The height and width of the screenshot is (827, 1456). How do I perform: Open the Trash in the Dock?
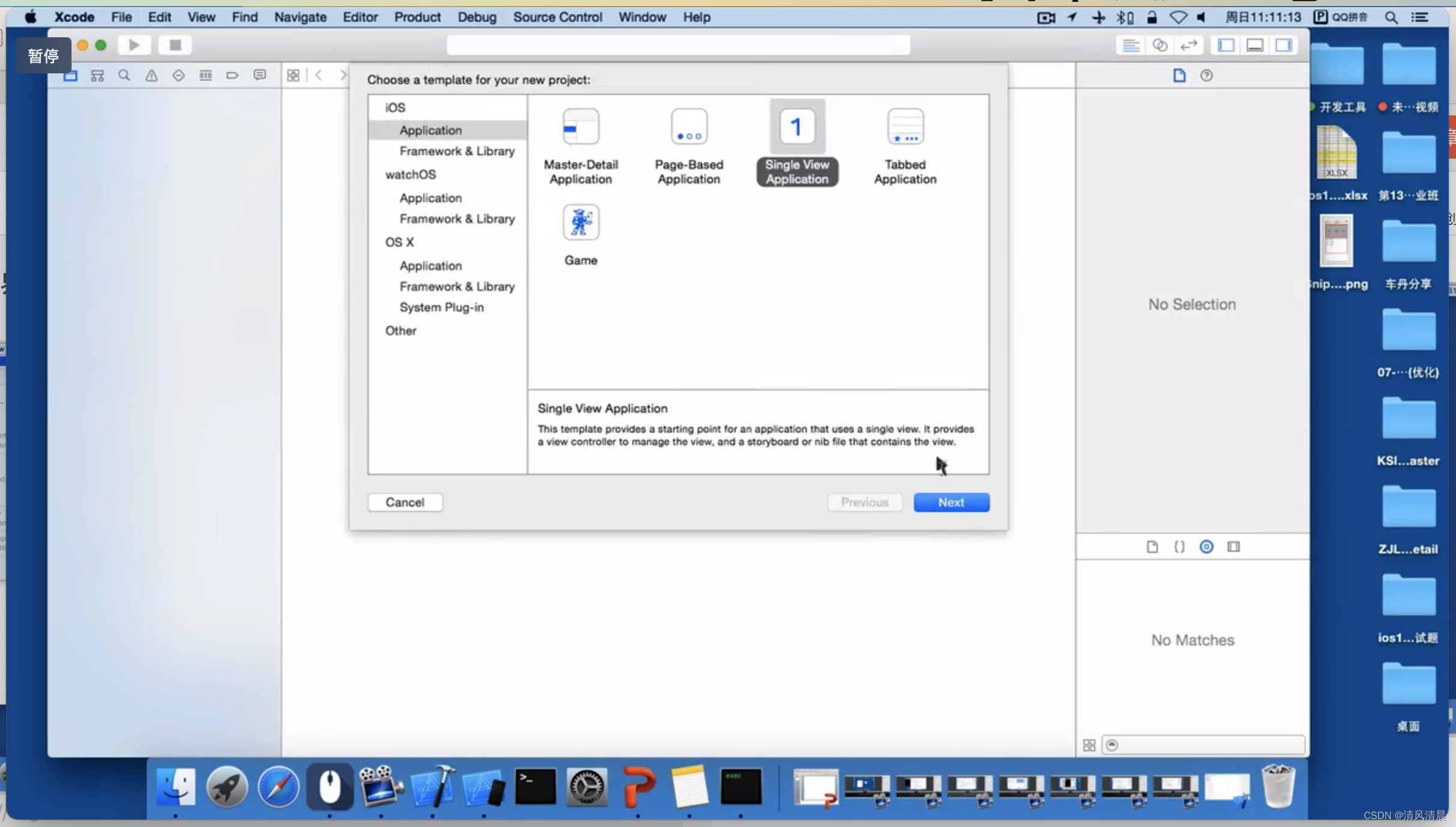1277,786
